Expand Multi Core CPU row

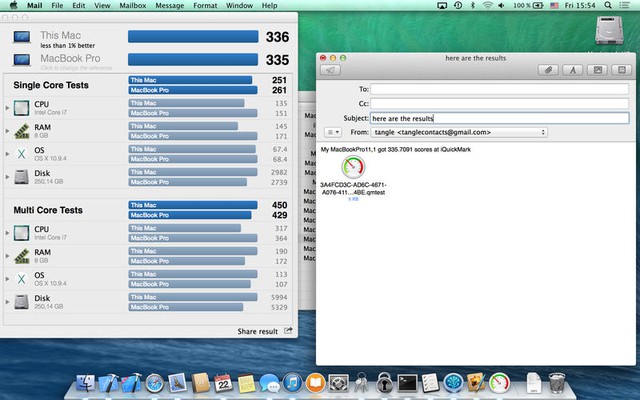pyautogui.click(x=7, y=233)
